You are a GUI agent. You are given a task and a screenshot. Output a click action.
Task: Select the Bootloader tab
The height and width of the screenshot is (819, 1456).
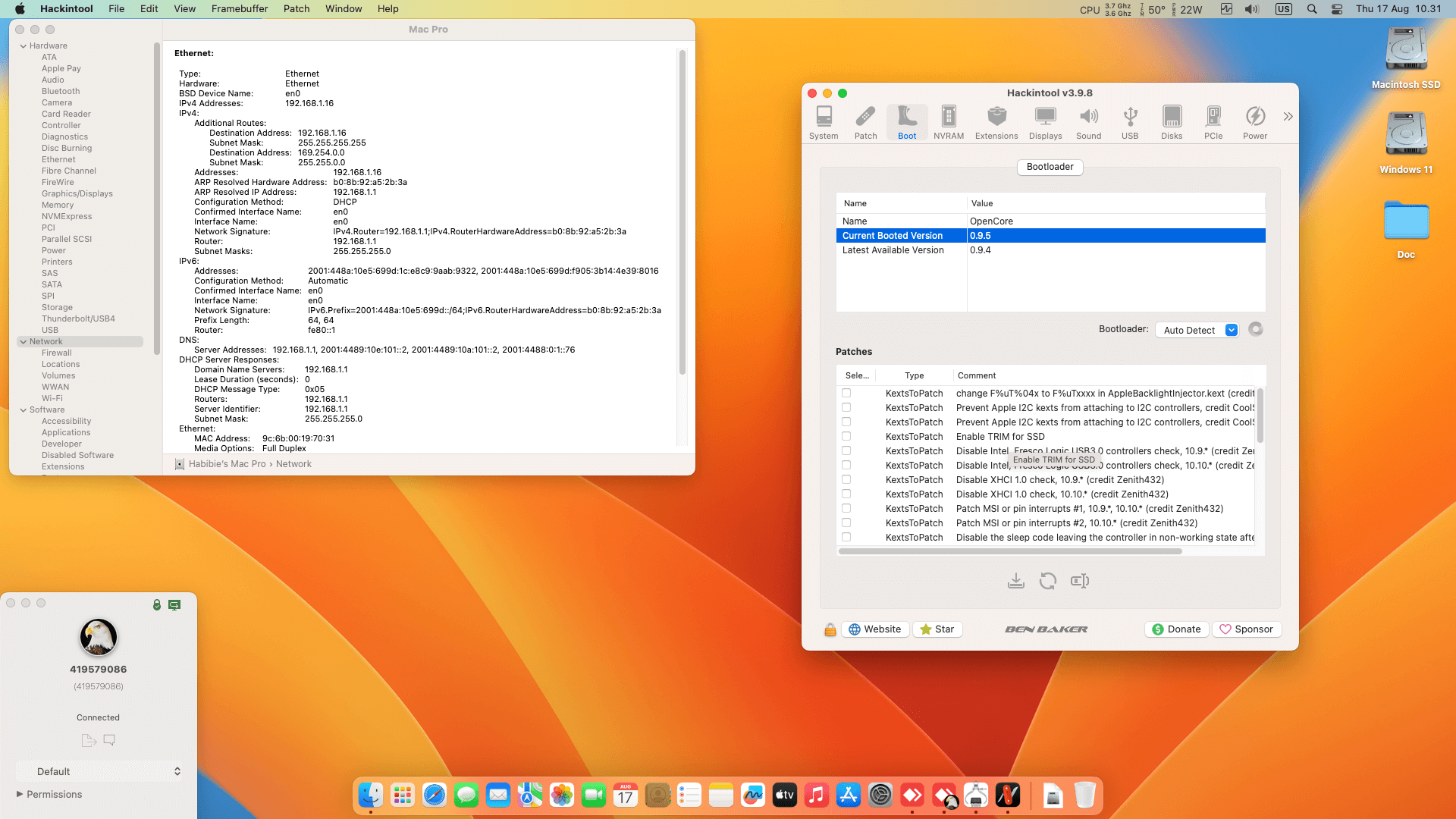coord(1050,167)
